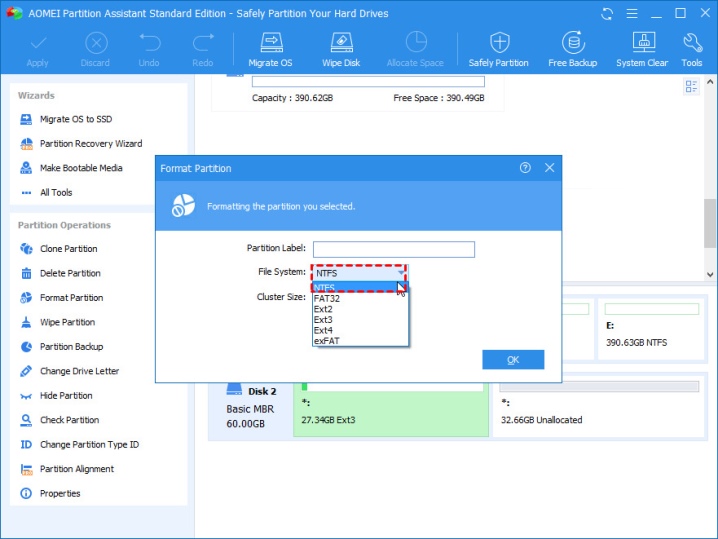Select FAT32 from file system list
The height and width of the screenshot is (539, 718).
[360, 299]
